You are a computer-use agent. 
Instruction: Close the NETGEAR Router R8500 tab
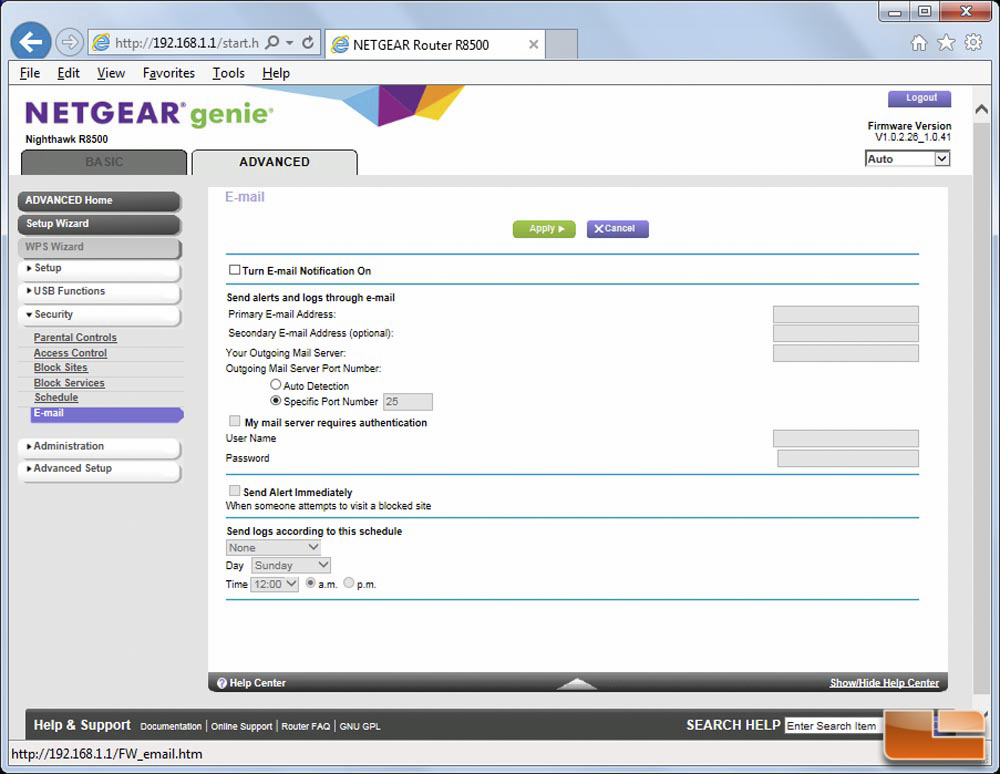coord(533,45)
